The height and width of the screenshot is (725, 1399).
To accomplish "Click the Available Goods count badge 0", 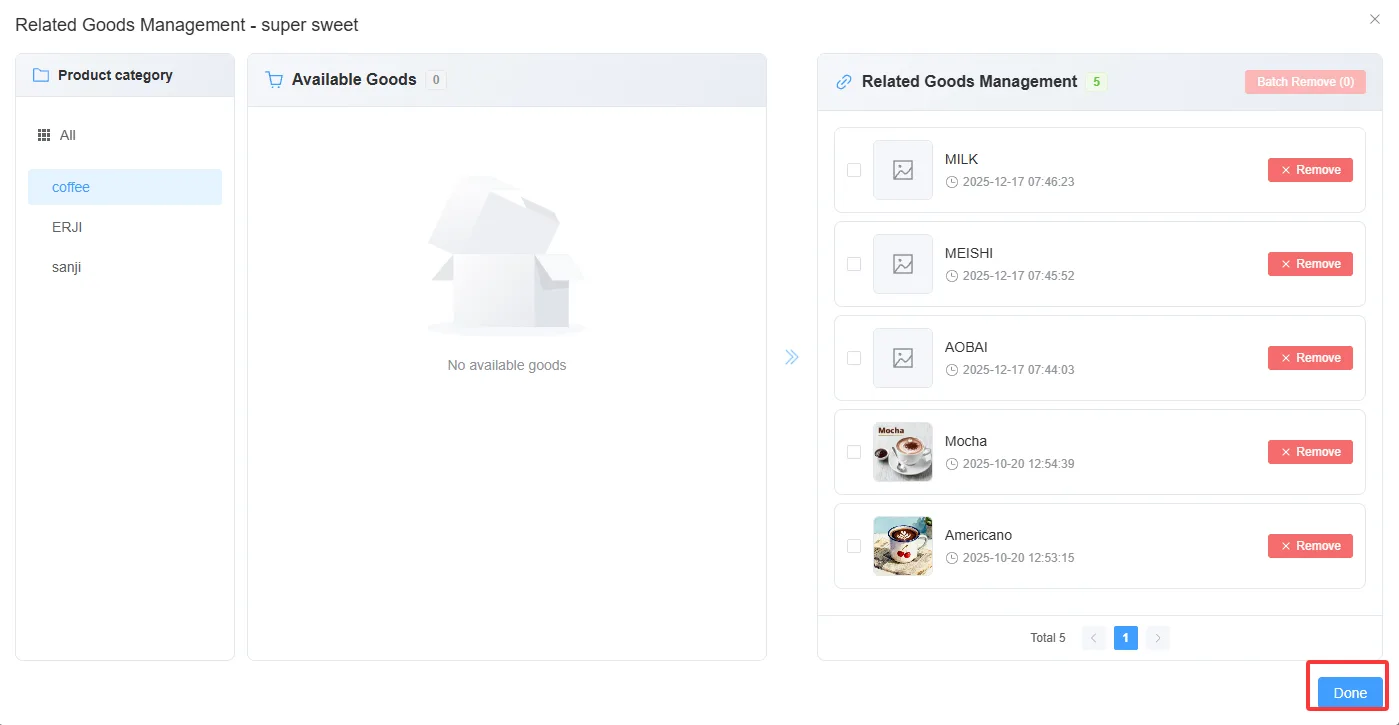I will (436, 80).
